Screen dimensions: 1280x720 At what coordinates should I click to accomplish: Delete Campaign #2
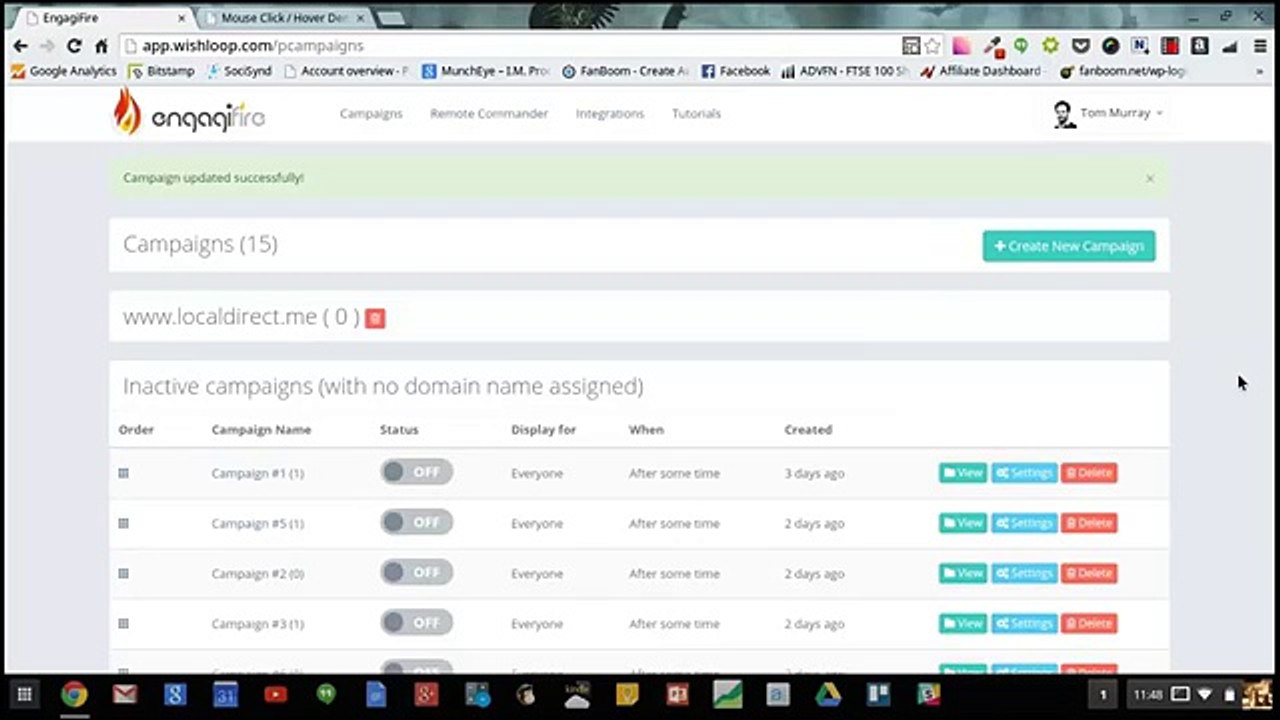(1089, 573)
